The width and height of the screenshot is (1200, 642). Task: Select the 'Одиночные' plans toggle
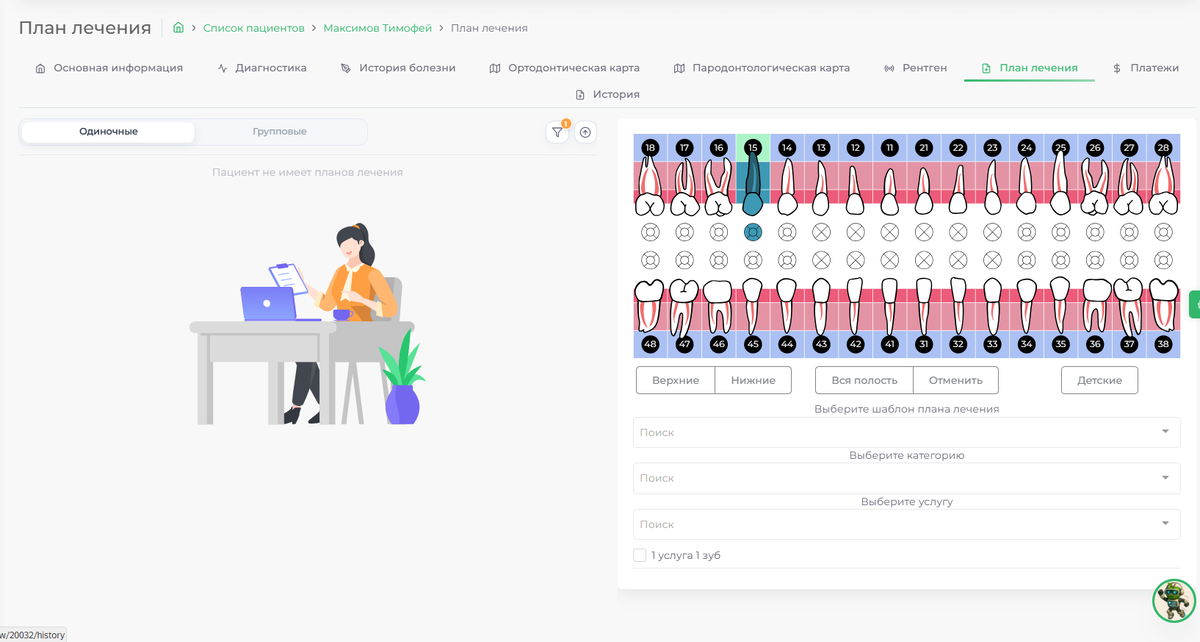click(109, 132)
